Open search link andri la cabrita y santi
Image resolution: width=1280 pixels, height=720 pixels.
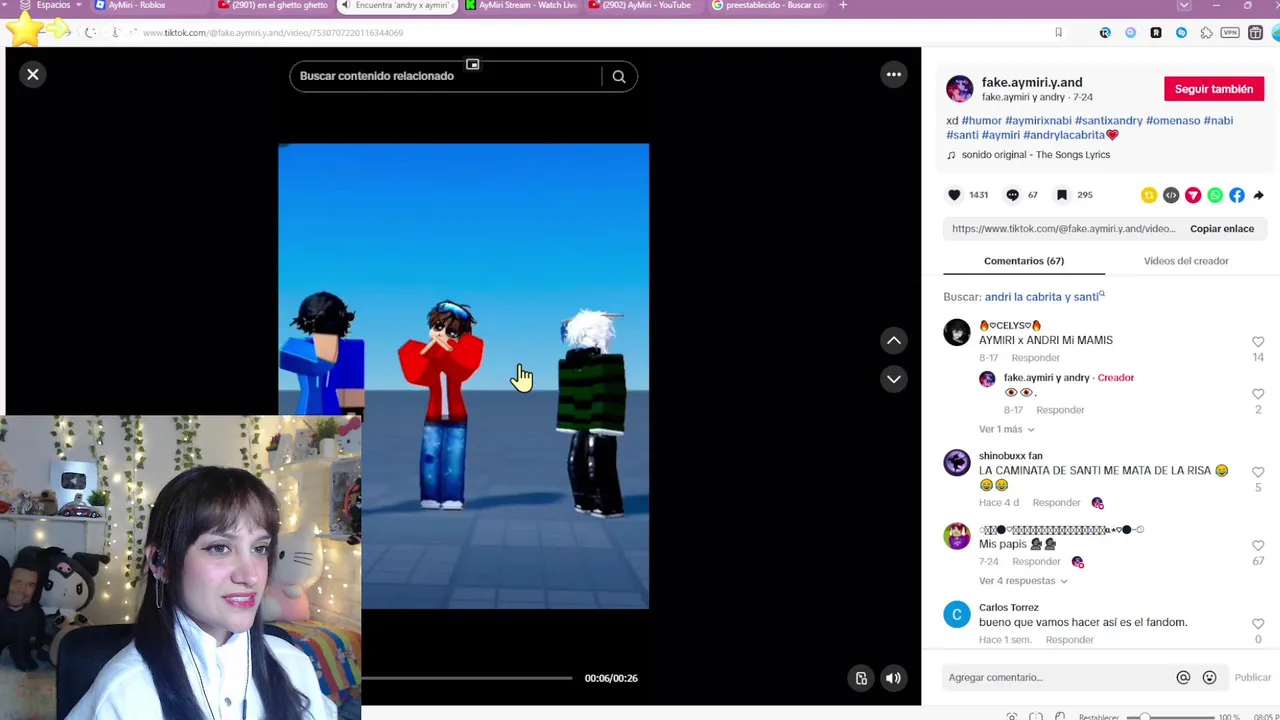(x=1044, y=297)
